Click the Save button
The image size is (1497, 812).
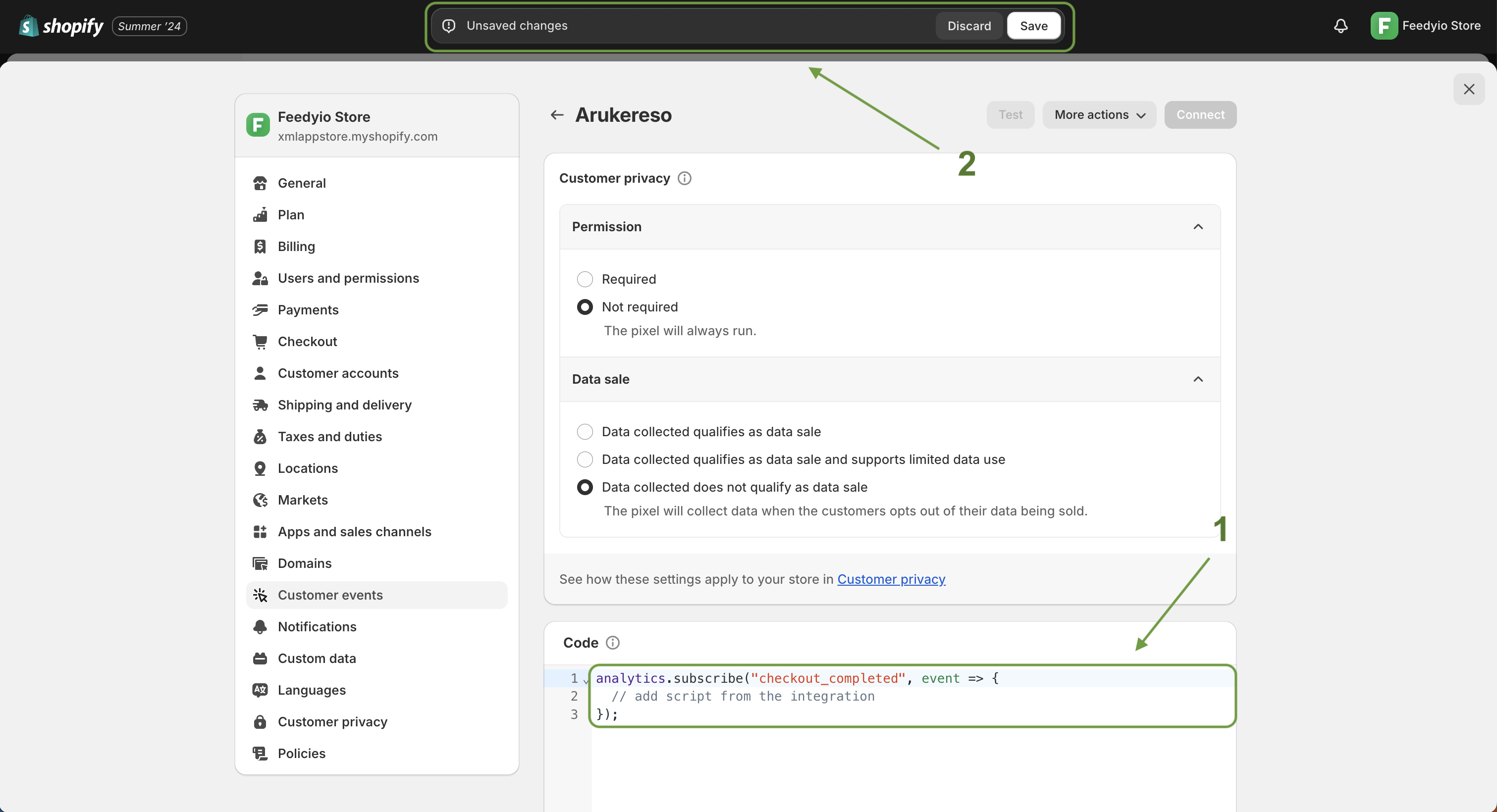tap(1033, 26)
